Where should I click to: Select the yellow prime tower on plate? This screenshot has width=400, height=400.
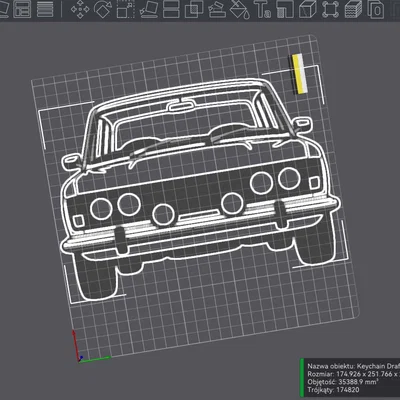(300, 74)
